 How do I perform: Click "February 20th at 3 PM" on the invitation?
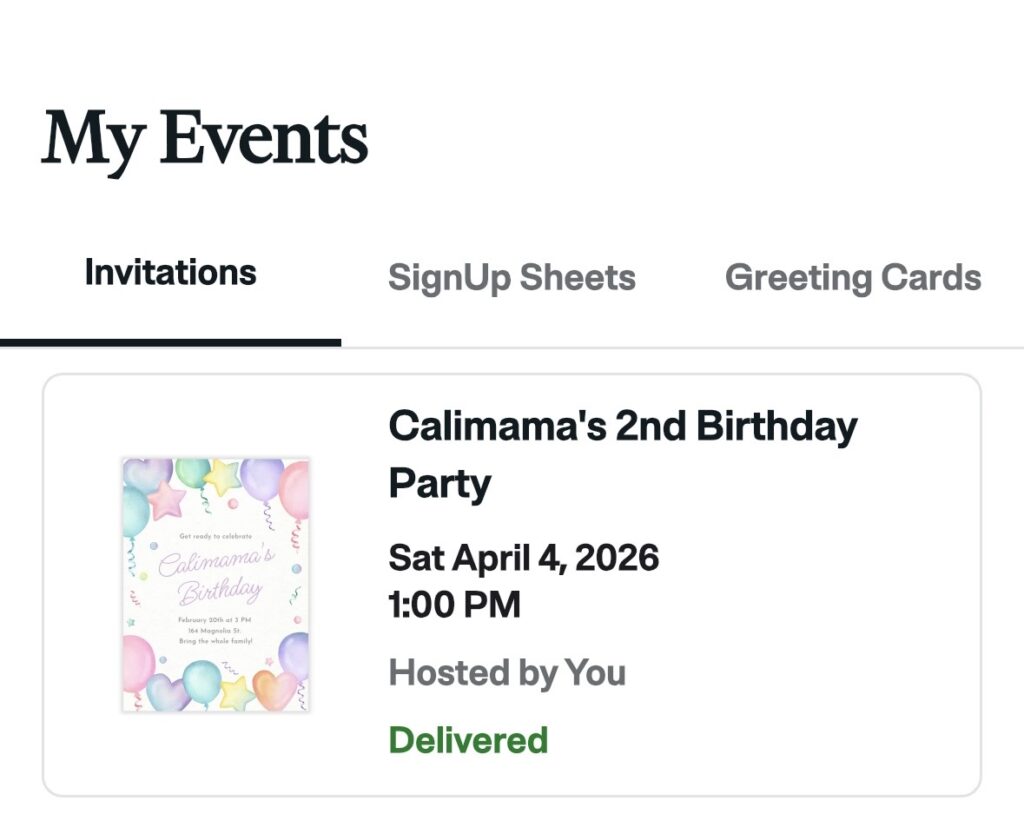click(215, 620)
